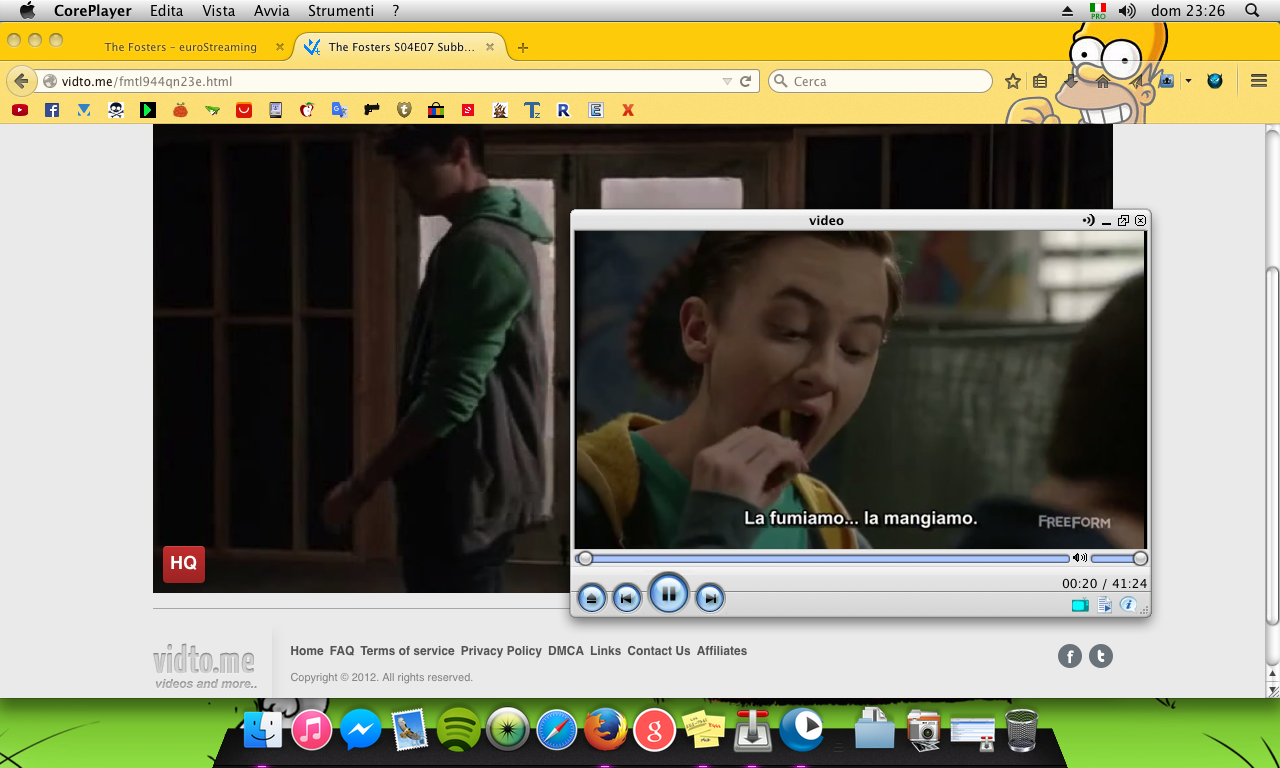
Task: Open a new Firefox tab
Action: click(x=523, y=47)
